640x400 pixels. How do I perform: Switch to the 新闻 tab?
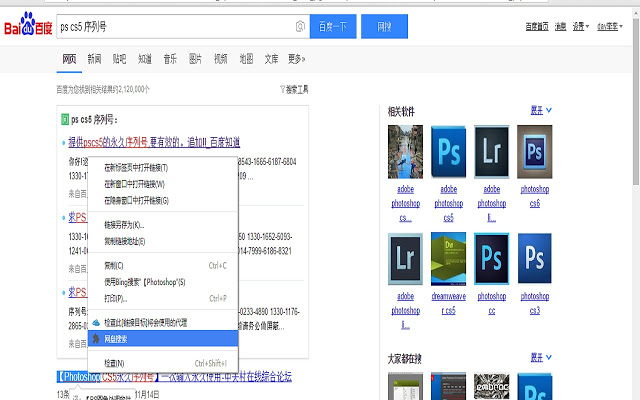coord(94,59)
